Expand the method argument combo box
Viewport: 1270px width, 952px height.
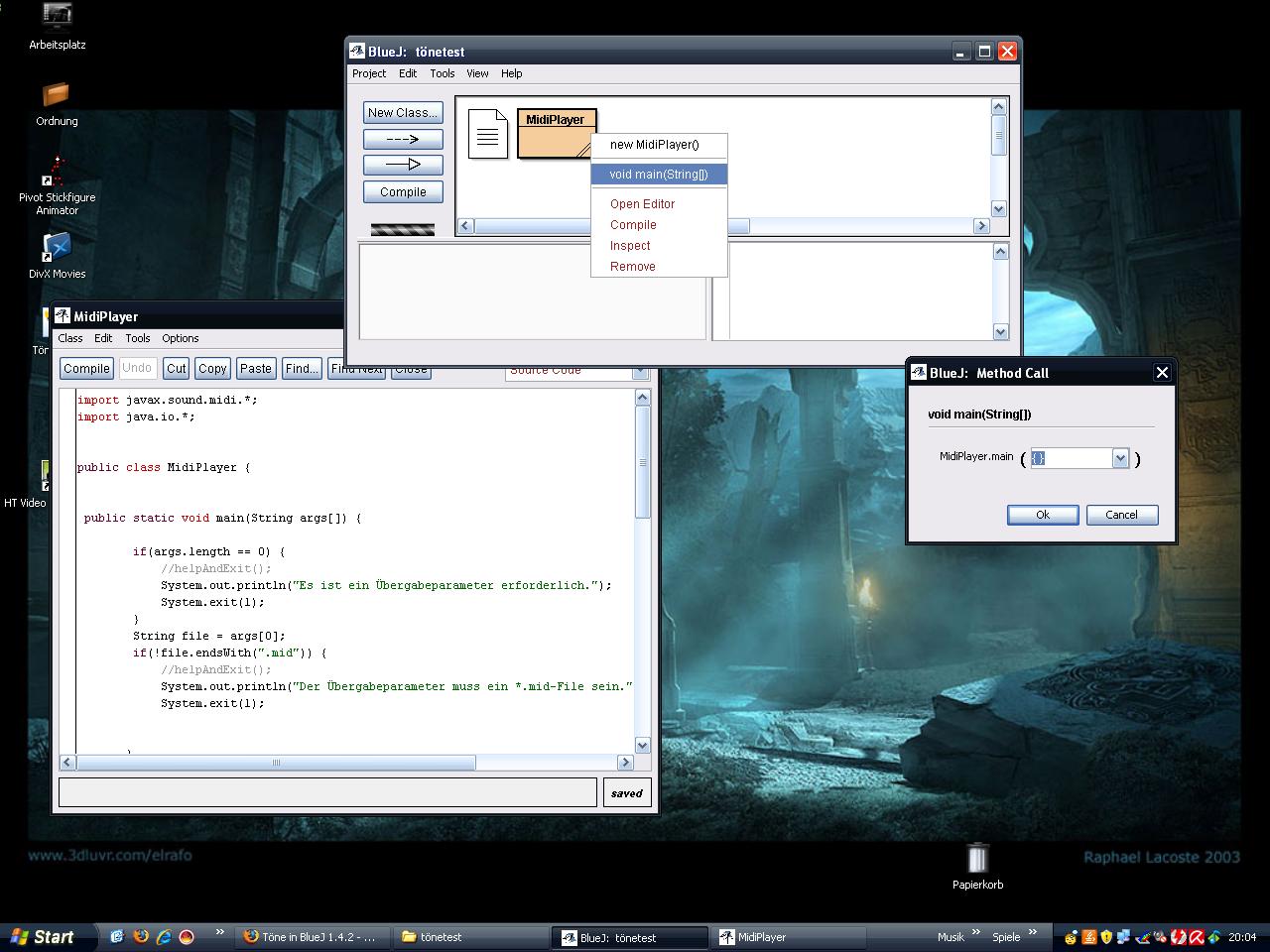point(1120,458)
